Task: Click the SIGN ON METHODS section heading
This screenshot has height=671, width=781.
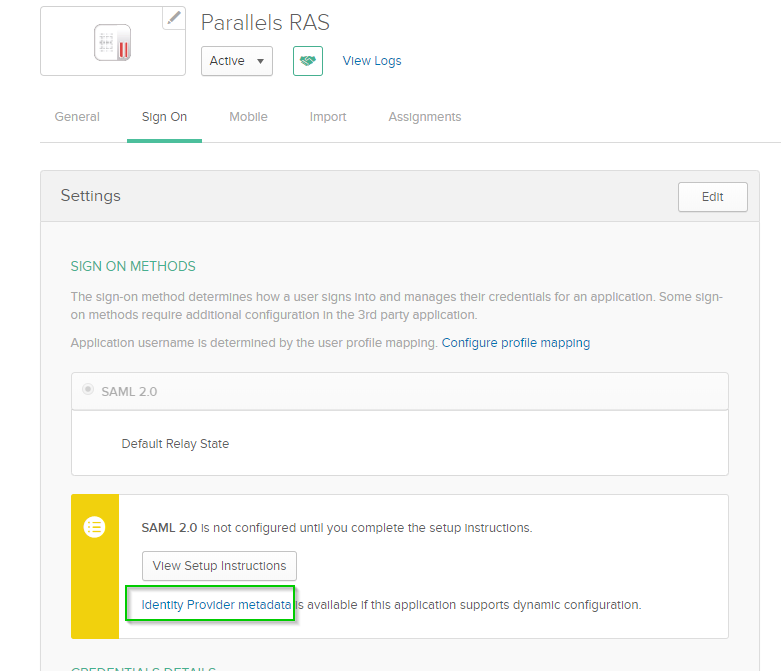Action: 133,267
